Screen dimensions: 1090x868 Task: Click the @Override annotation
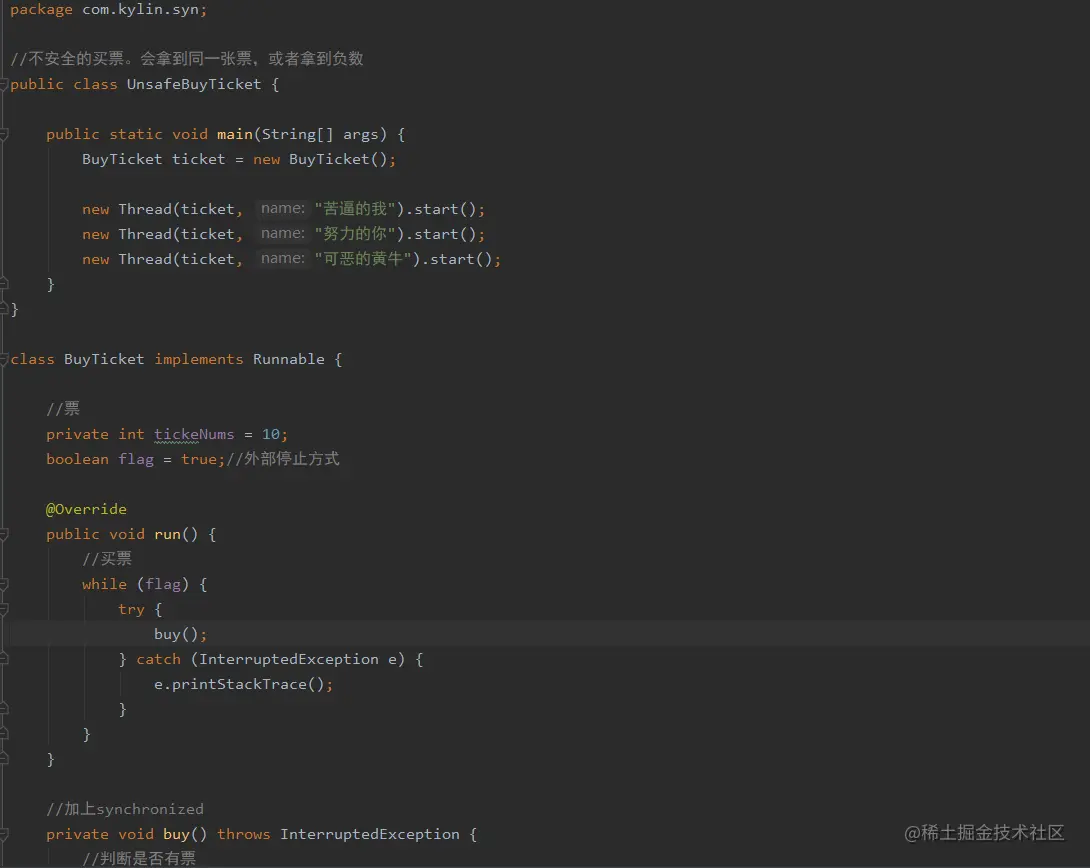[x=86, y=509]
